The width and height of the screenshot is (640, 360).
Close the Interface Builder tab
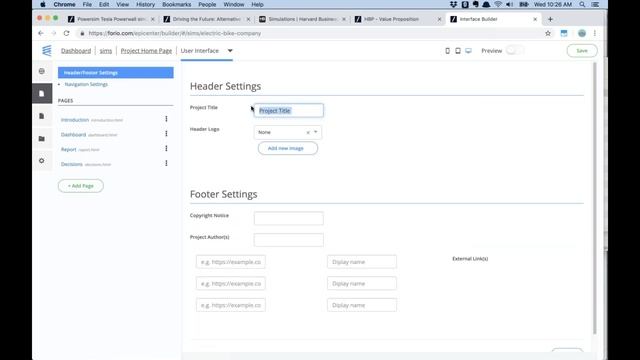tap(535, 19)
